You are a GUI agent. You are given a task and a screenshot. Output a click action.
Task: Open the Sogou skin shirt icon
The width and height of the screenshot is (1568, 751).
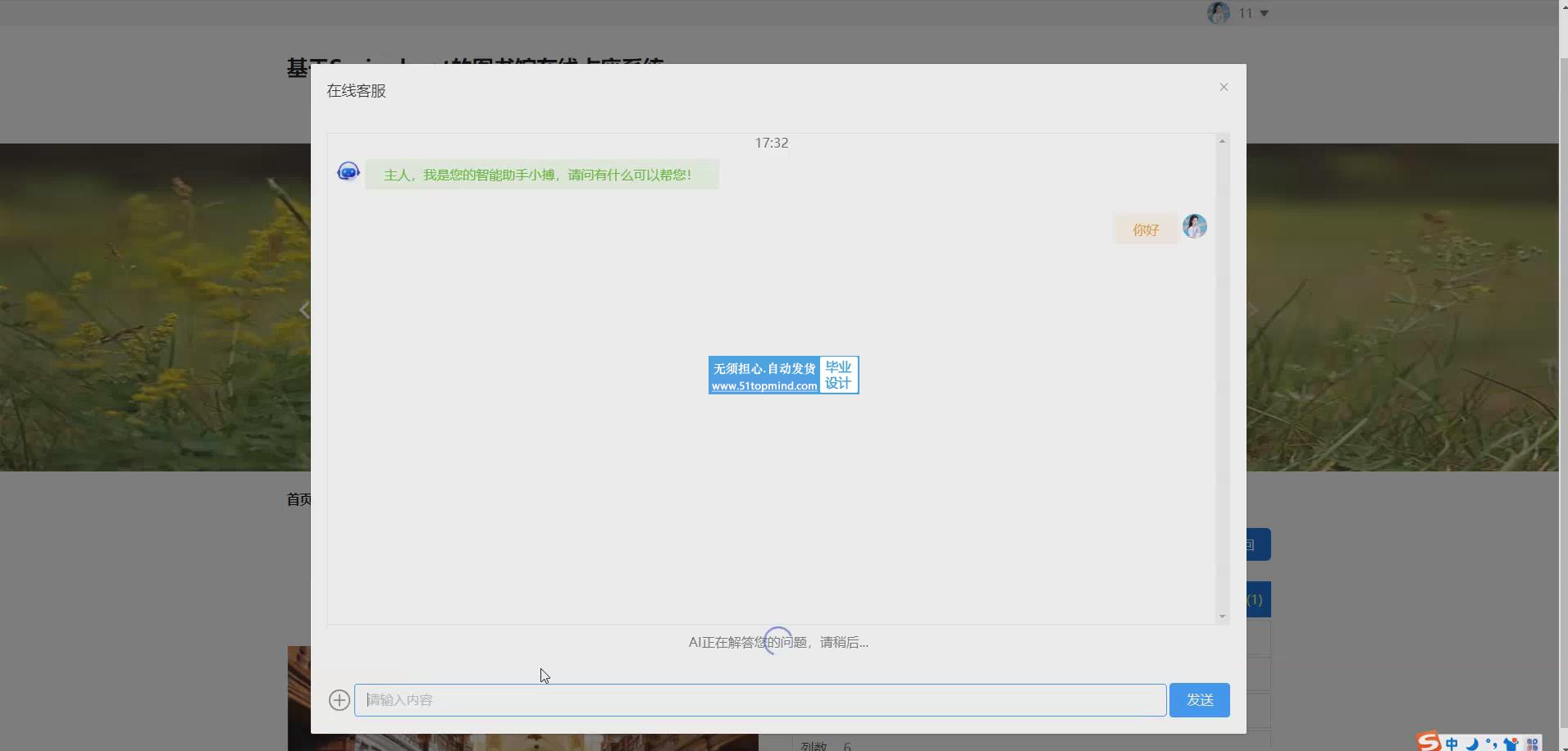(1511, 744)
